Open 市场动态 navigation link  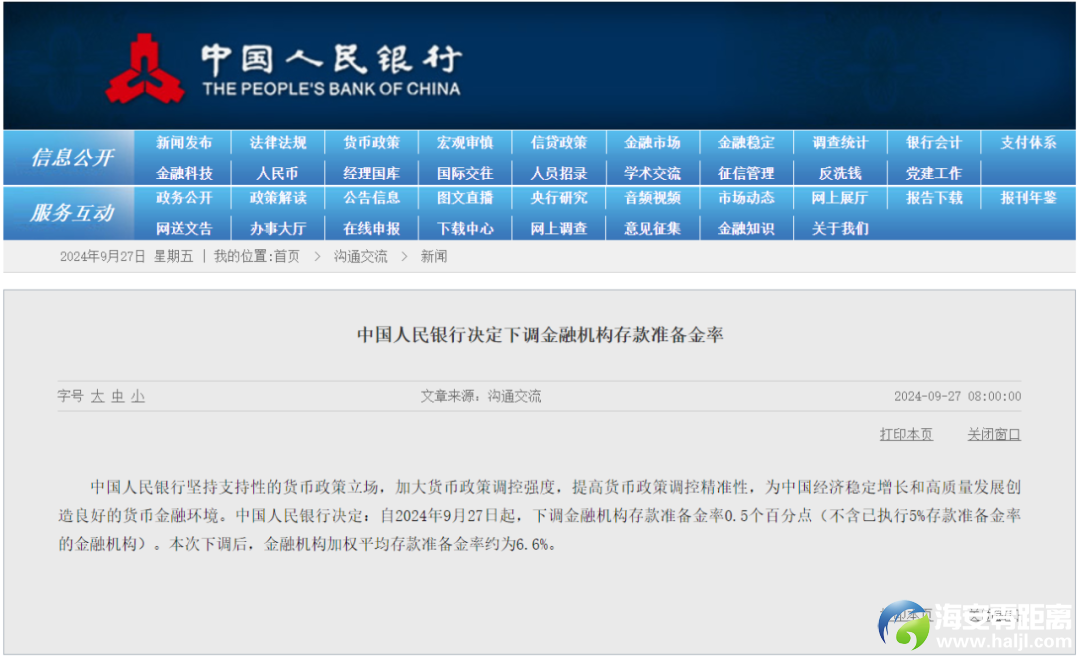746,198
